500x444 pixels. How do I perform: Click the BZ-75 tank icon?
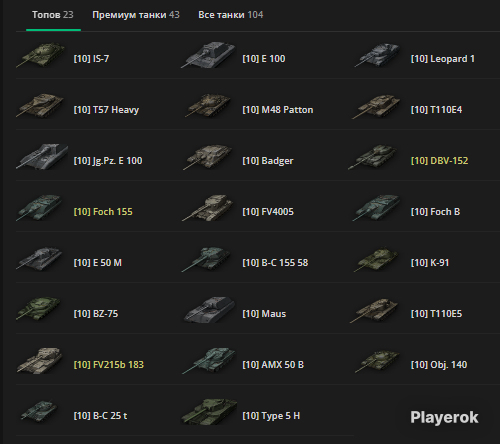(39, 309)
